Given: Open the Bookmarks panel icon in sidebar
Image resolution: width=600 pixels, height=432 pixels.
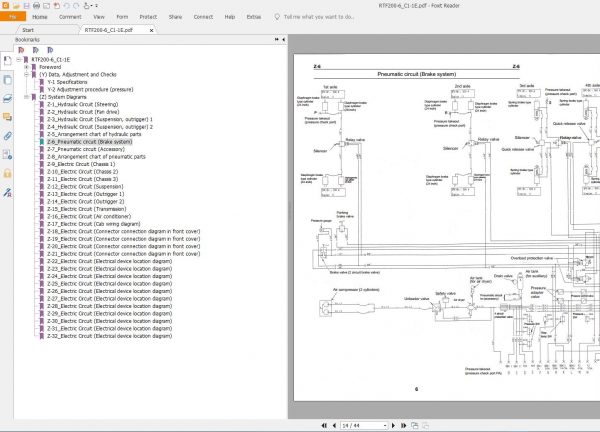Looking at the screenshot, I should click(x=7, y=62).
